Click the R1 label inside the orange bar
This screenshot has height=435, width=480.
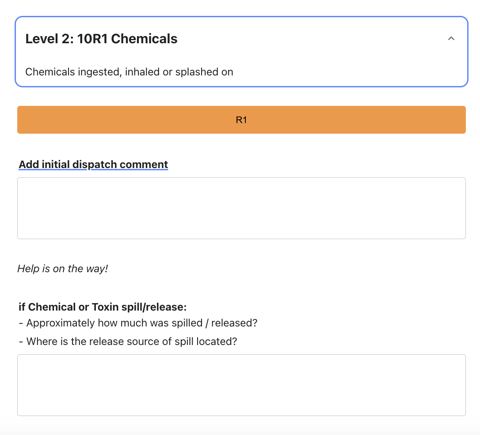pos(241,120)
